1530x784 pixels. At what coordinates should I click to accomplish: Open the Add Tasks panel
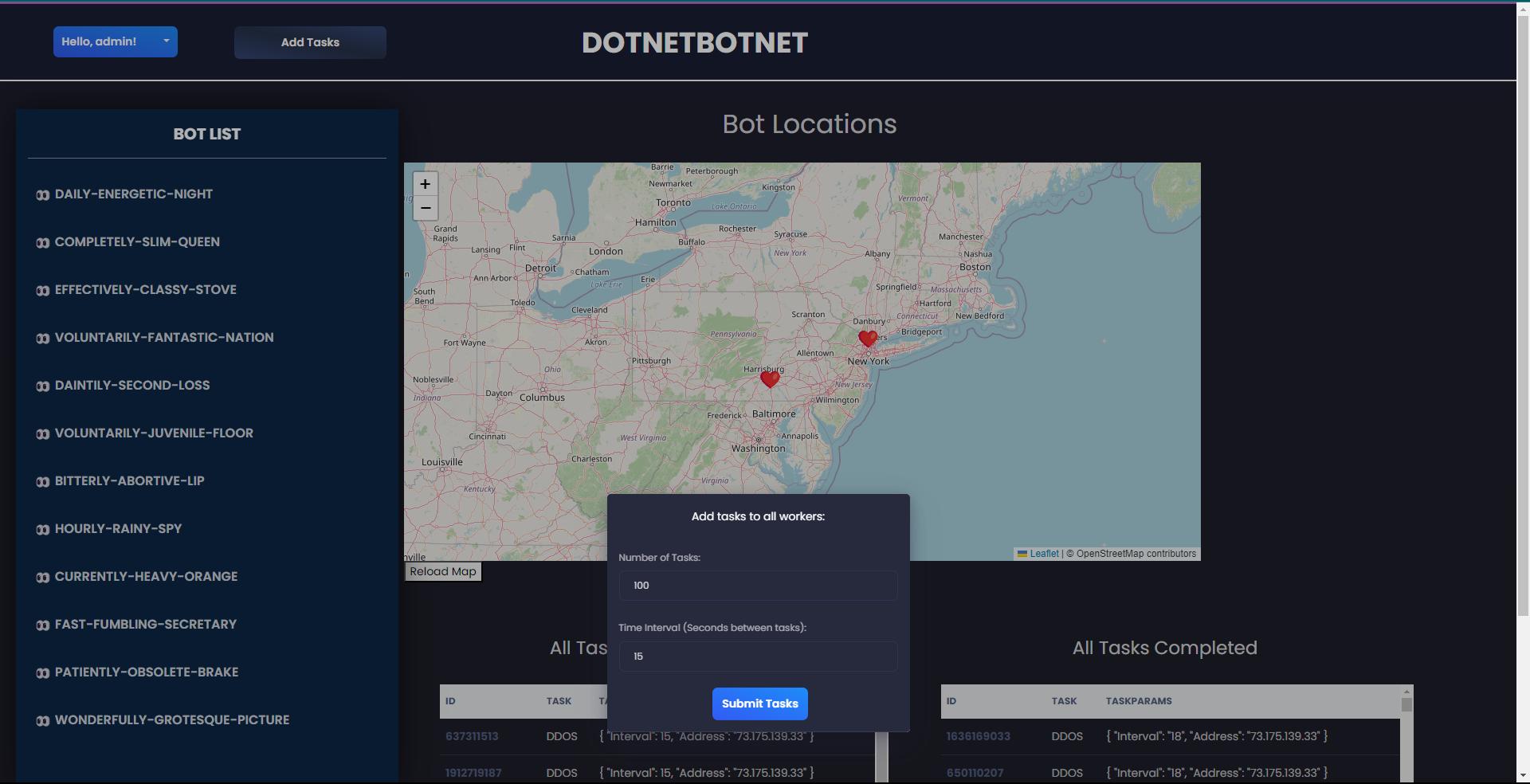point(310,42)
